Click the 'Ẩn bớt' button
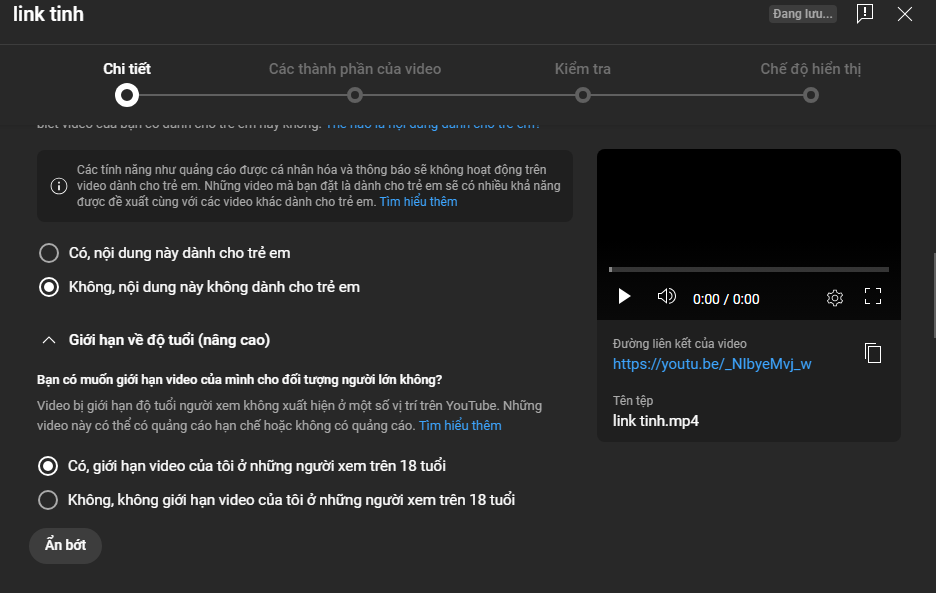Viewport: 936px width, 593px height. coord(65,545)
